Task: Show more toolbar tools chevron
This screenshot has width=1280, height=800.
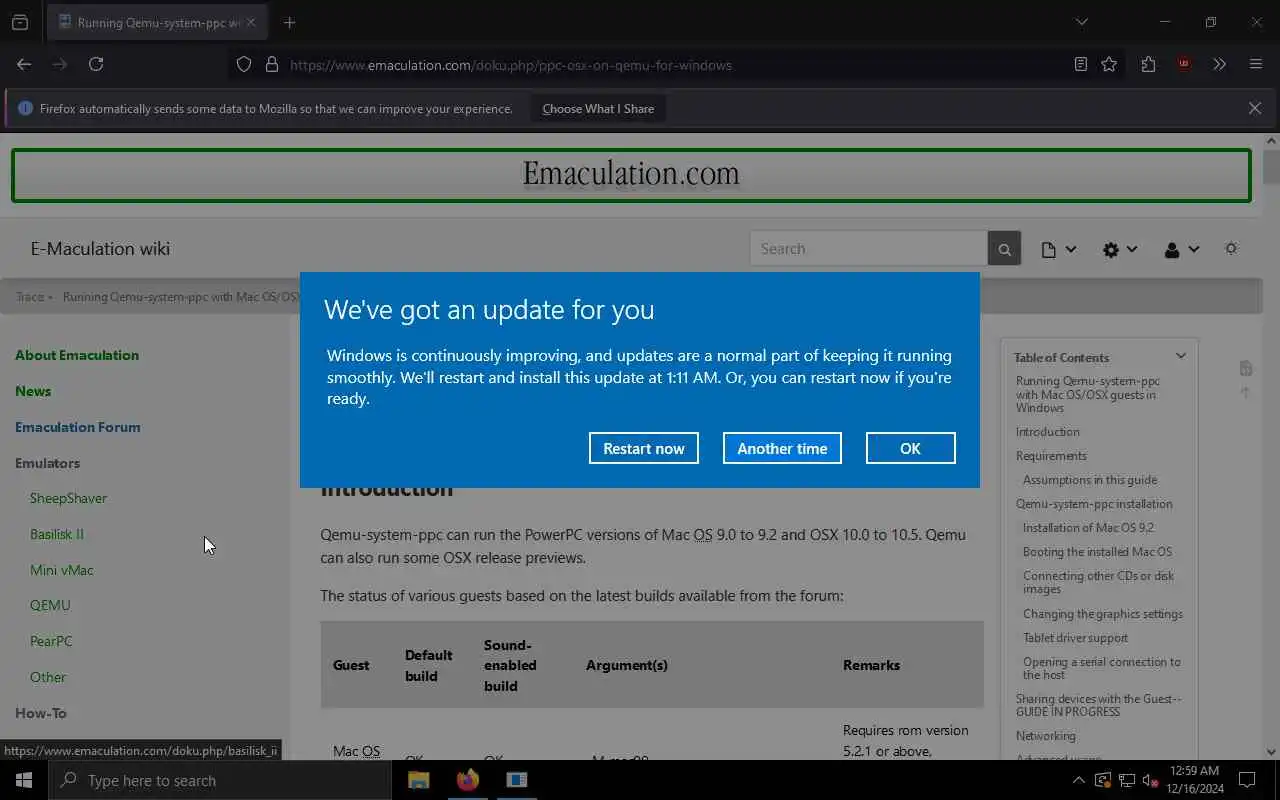Action: (1219, 64)
